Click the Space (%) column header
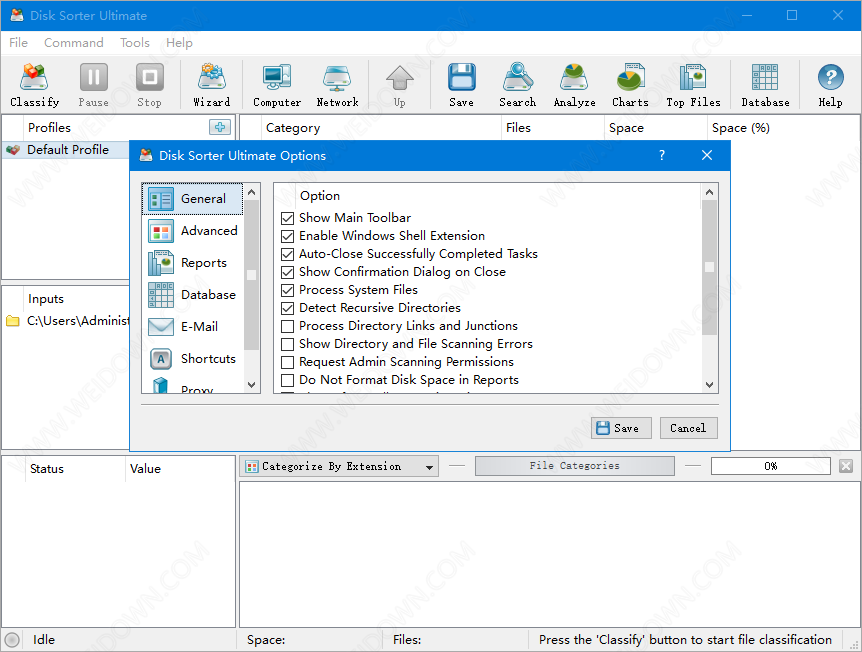Image resolution: width=862 pixels, height=652 pixels. tap(783, 128)
